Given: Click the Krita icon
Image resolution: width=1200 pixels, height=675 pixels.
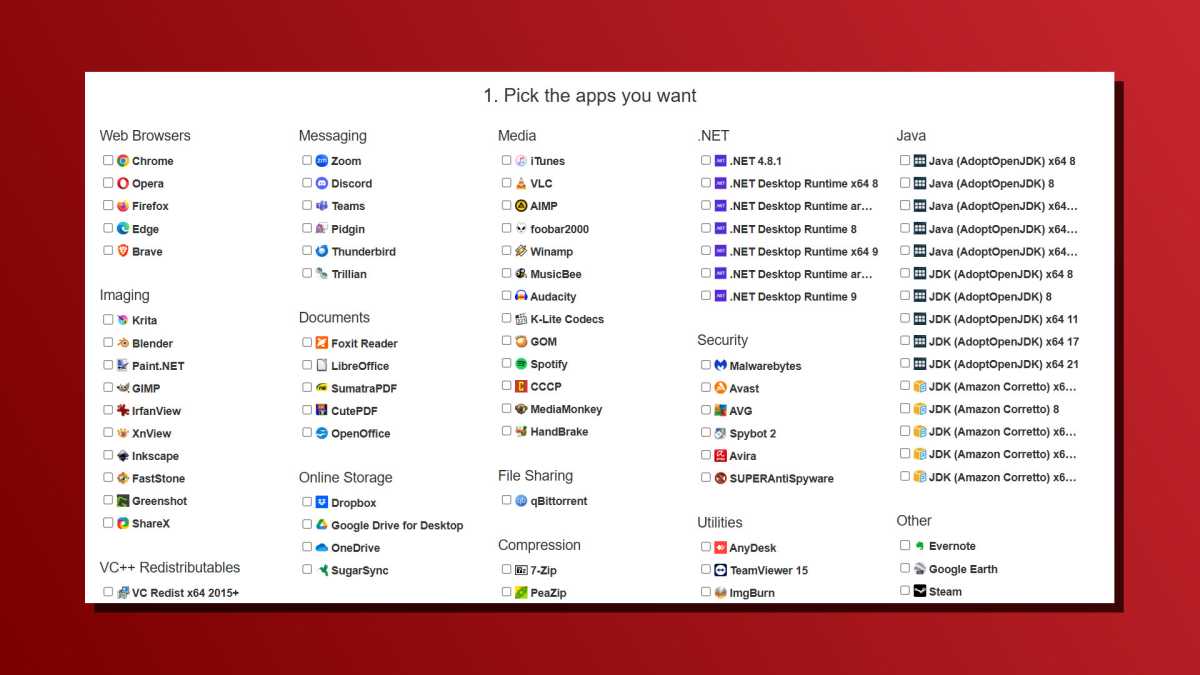Looking at the screenshot, I should pos(123,320).
